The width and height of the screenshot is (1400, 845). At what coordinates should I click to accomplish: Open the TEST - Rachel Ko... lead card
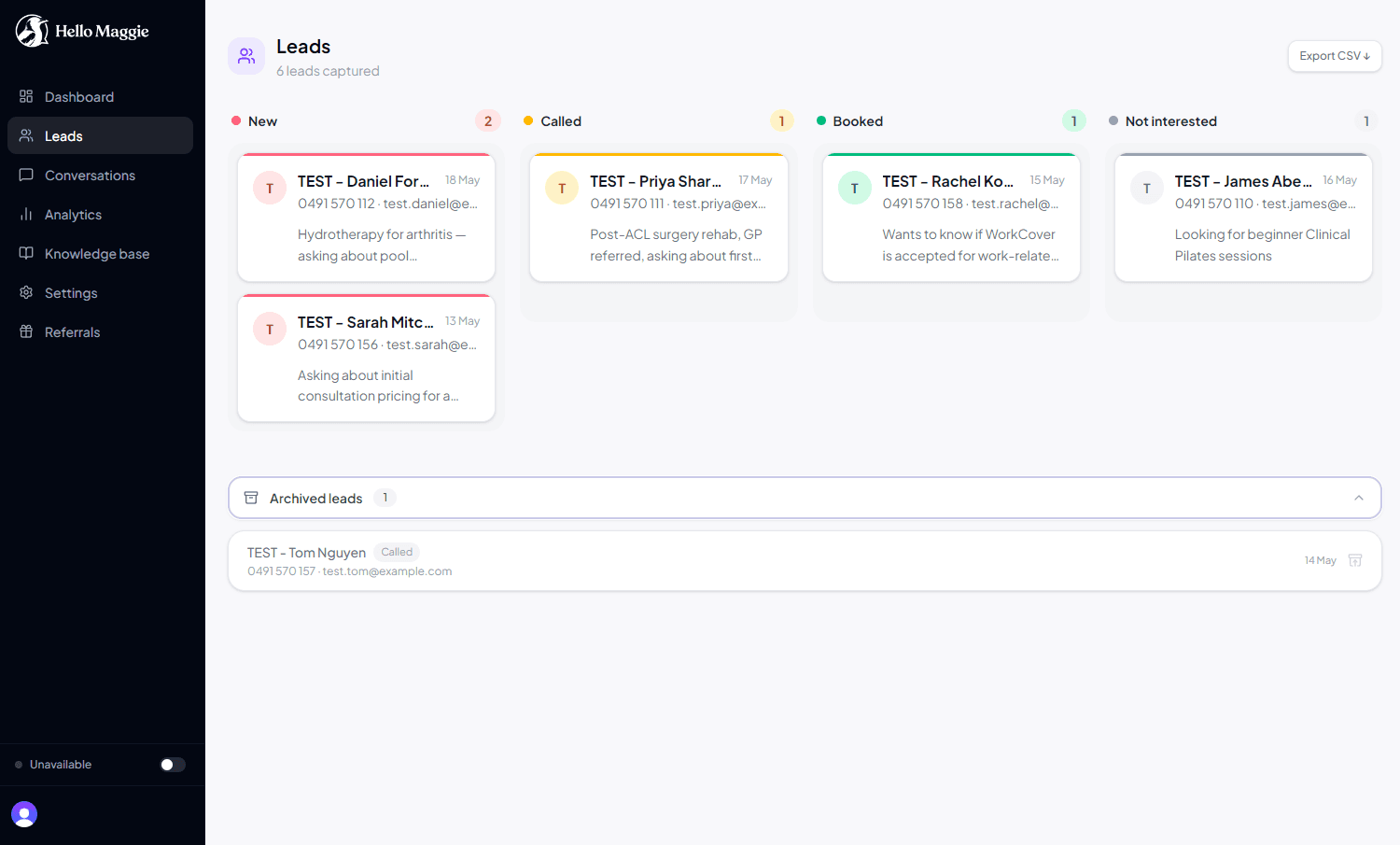[x=951, y=218]
